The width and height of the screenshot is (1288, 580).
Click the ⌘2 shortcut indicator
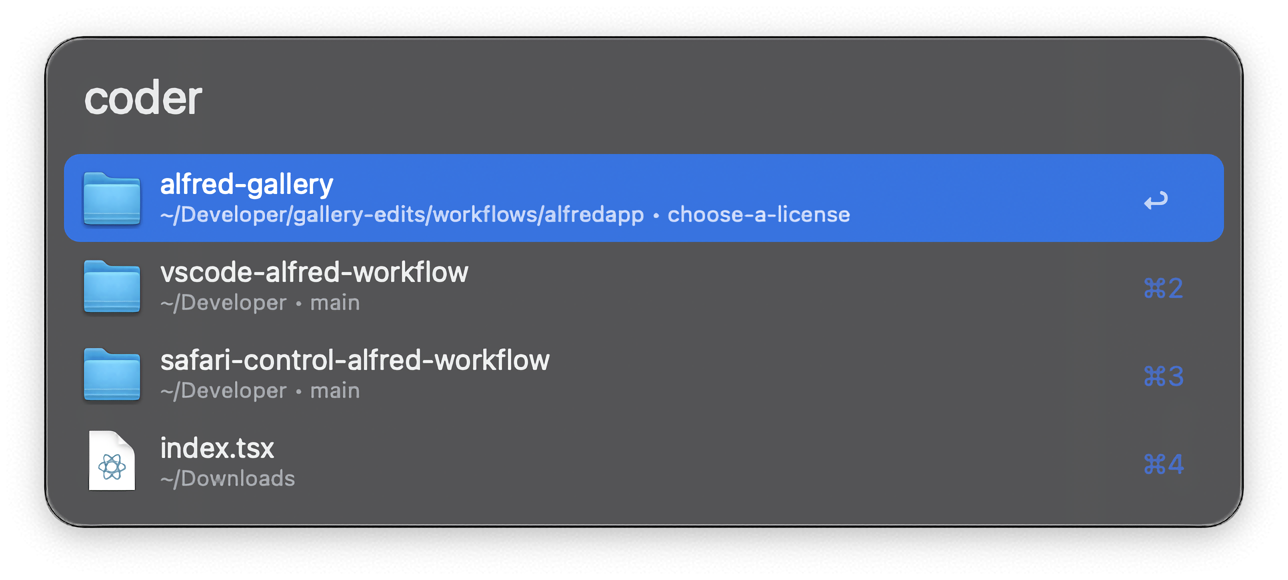[x=1163, y=289]
